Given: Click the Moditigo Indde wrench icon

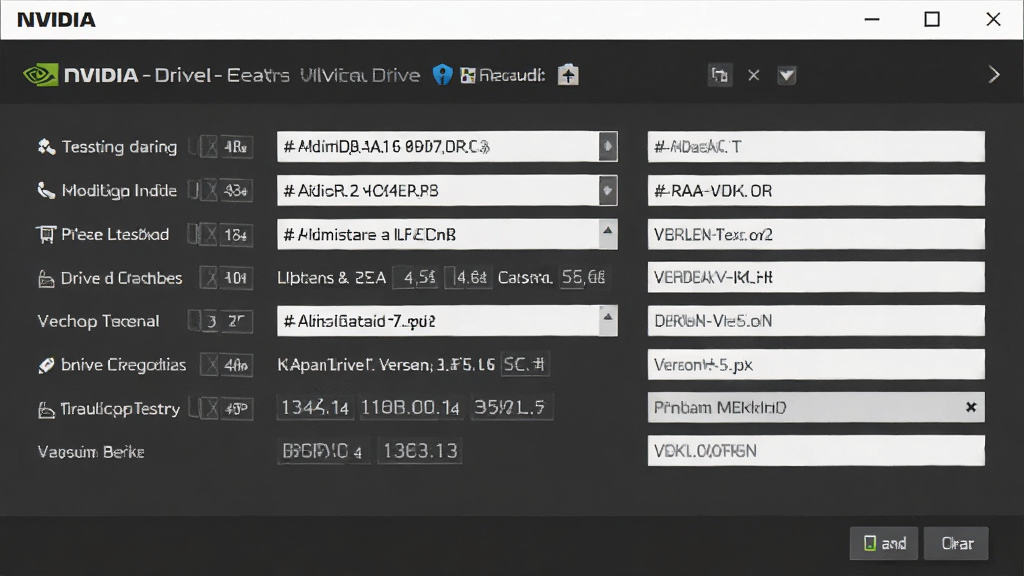Looking at the screenshot, I should [46, 191].
